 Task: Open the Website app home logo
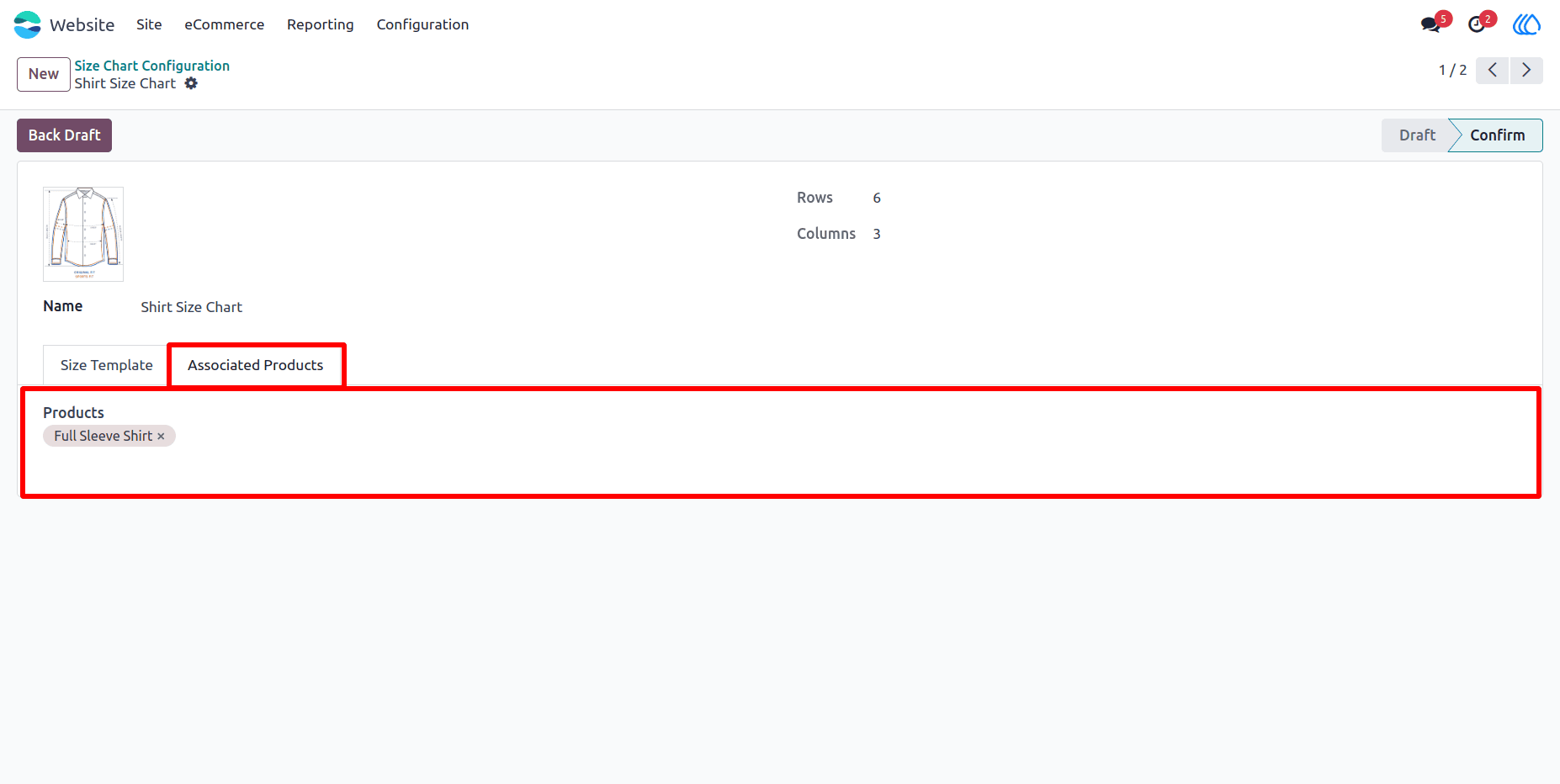point(27,24)
